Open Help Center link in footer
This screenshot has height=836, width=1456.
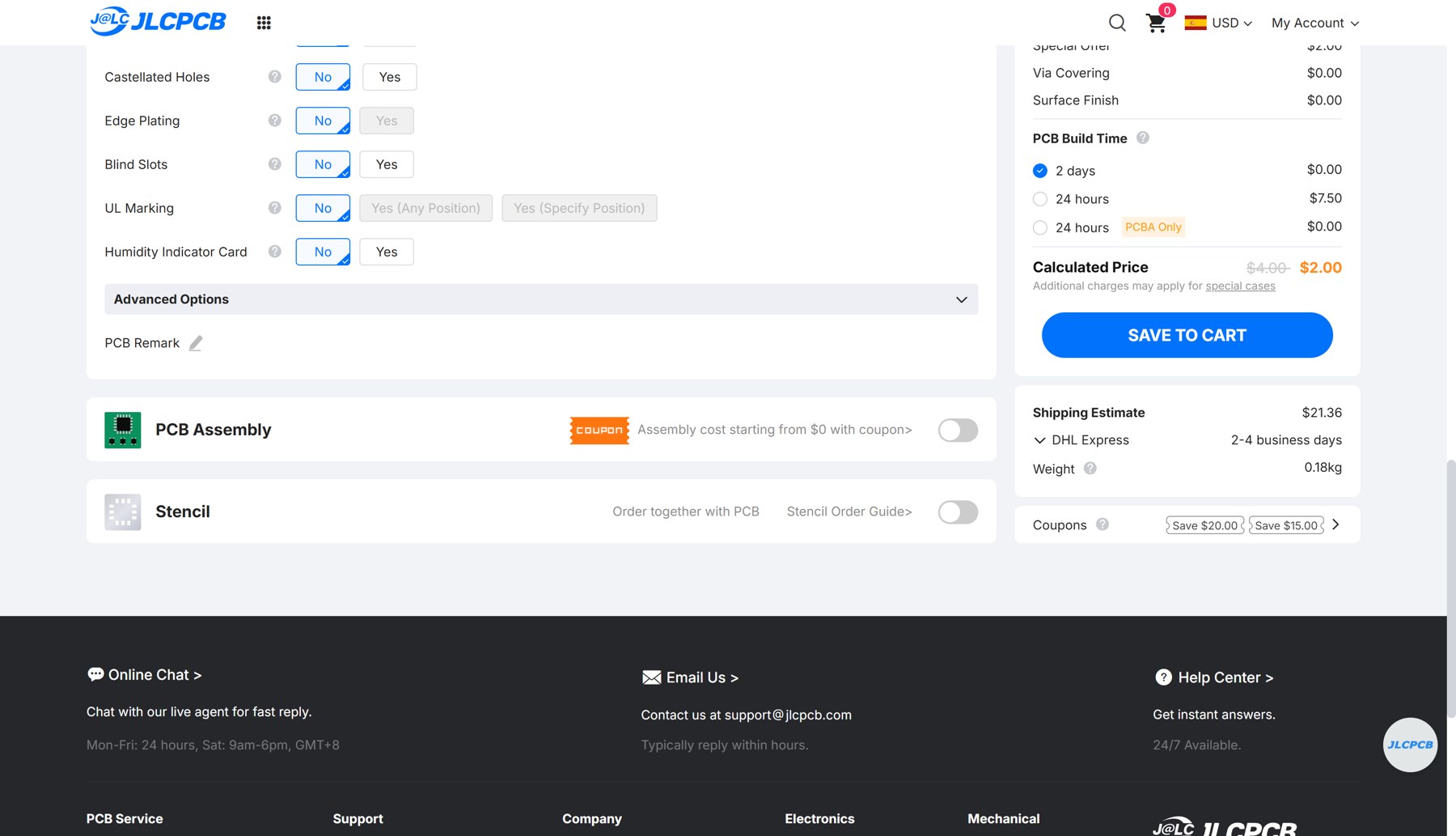click(1214, 677)
